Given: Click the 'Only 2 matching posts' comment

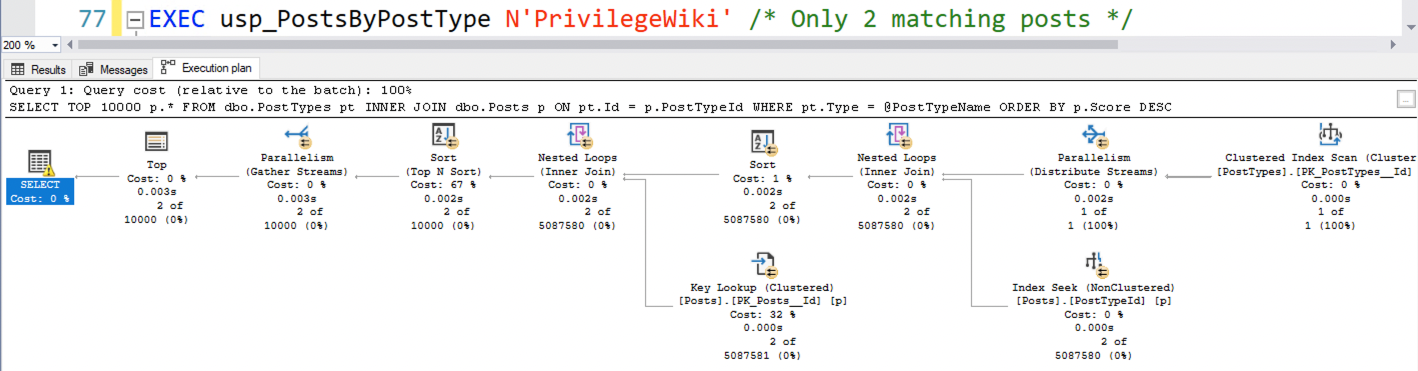Looking at the screenshot, I should pos(940,19).
